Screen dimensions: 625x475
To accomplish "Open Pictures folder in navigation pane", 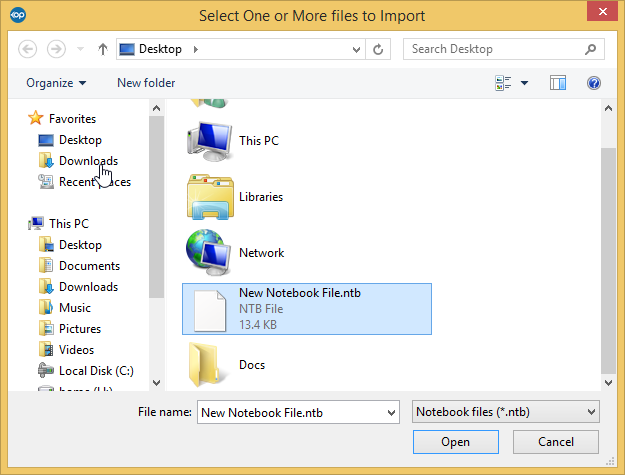I will pyautogui.click(x=70, y=329).
